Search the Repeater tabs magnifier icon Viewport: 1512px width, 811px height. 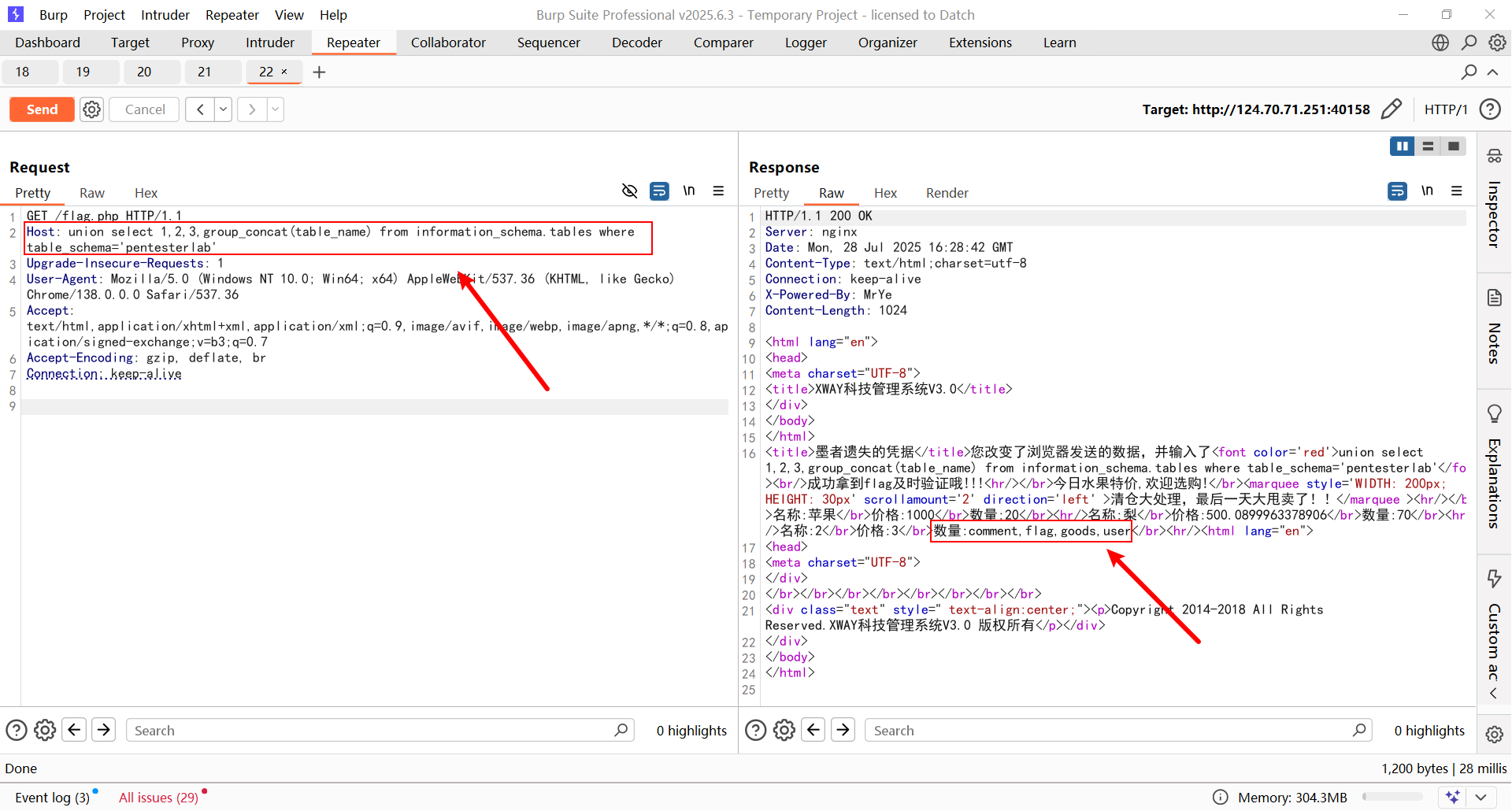(x=1469, y=72)
